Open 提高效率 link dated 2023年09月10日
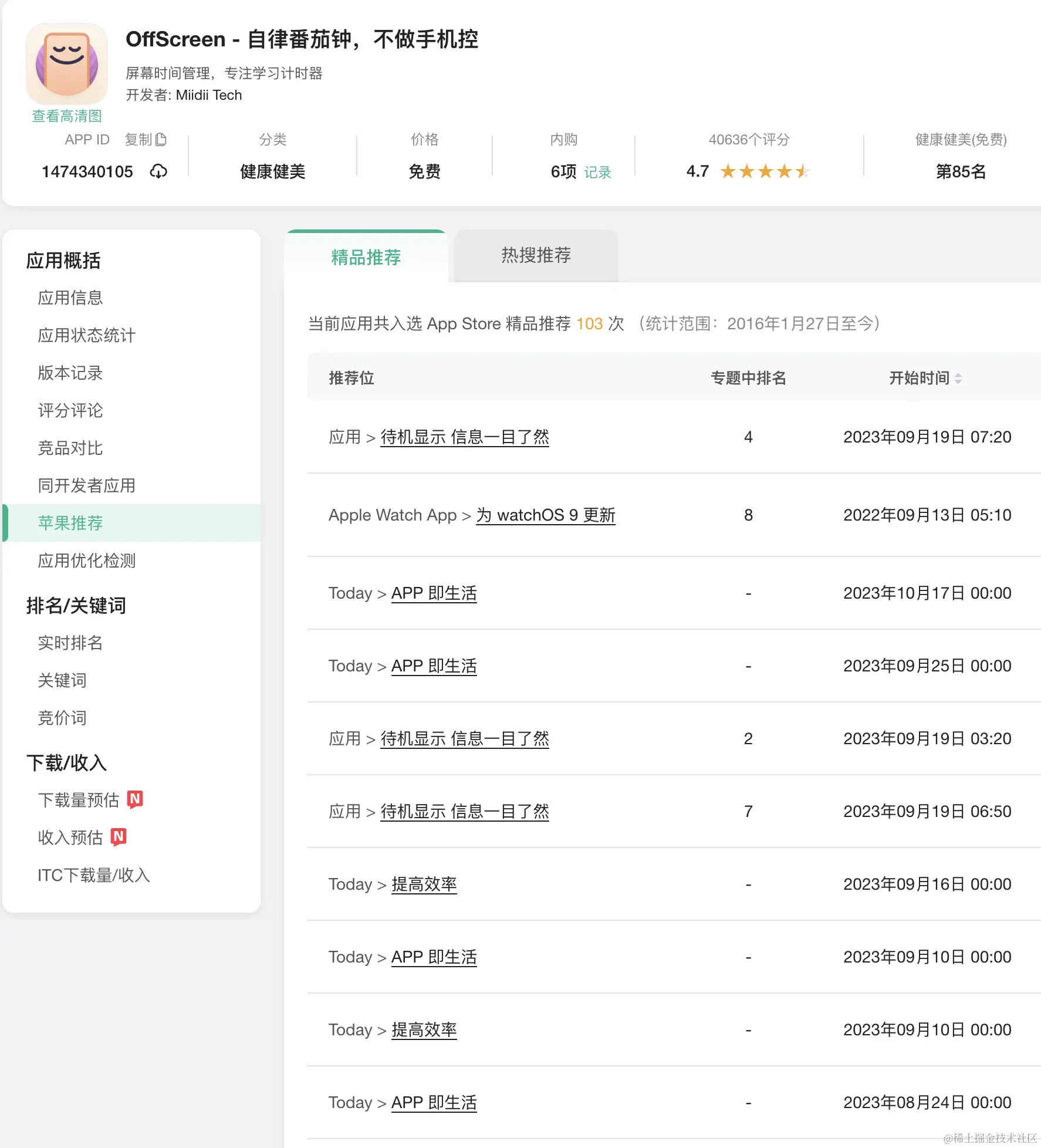The image size is (1041, 1148). coord(424,1030)
